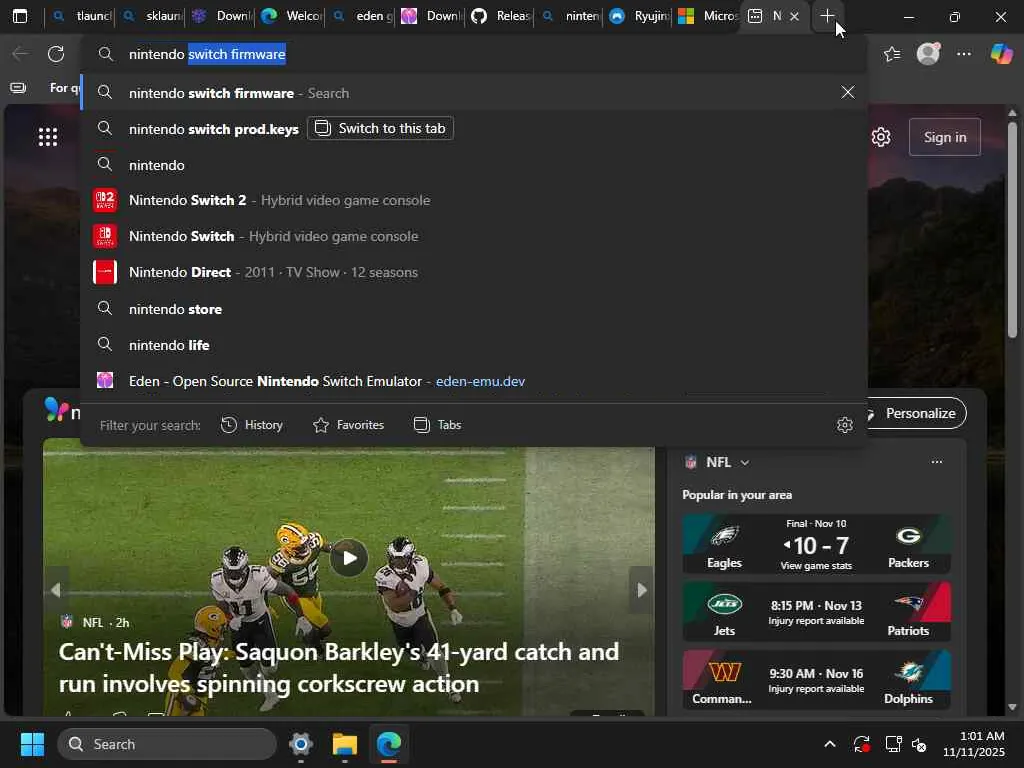Click the favorites bar icon left of 'For q'
This screenshot has width=1024, height=768.
[18, 88]
